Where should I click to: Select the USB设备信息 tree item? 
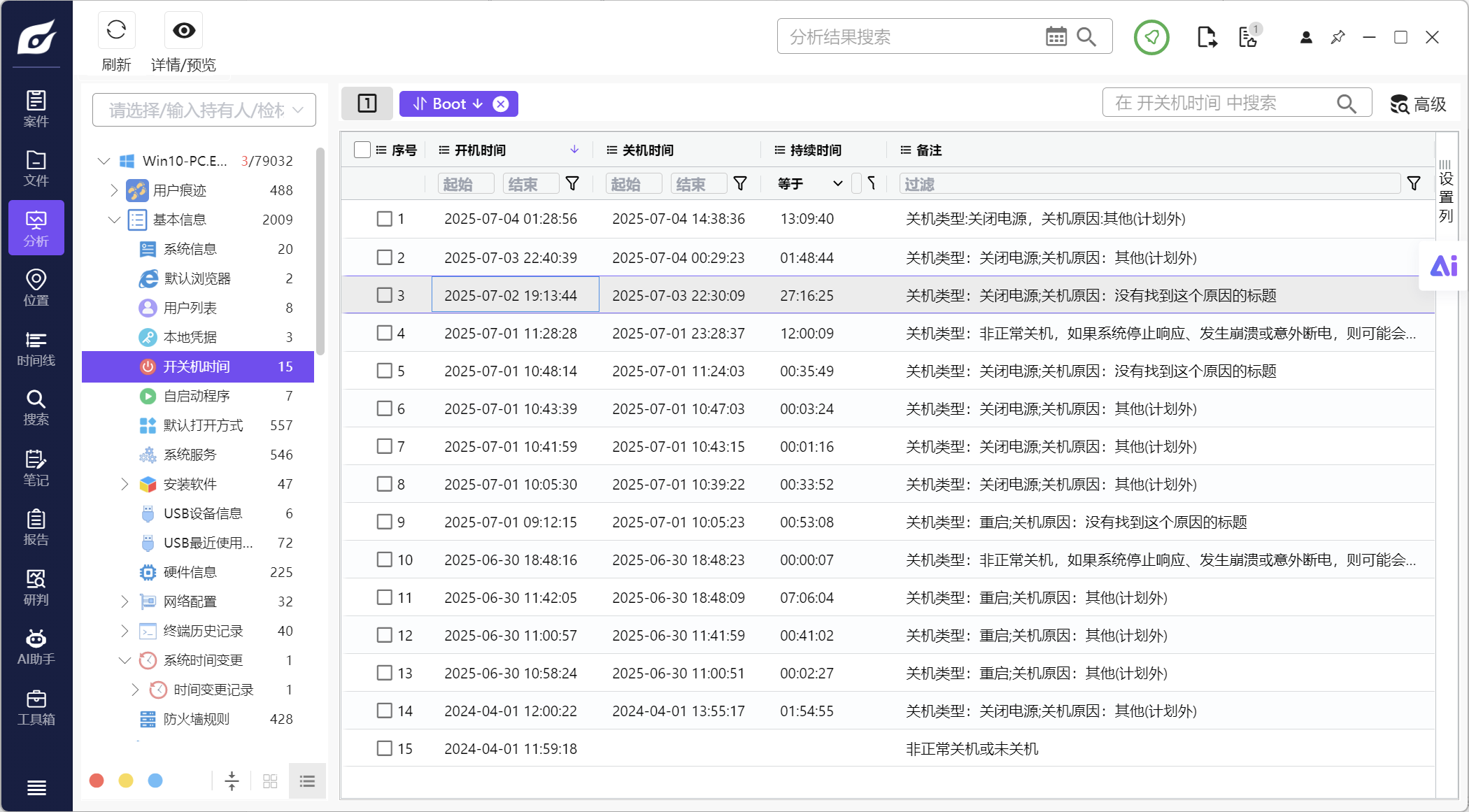[198, 513]
